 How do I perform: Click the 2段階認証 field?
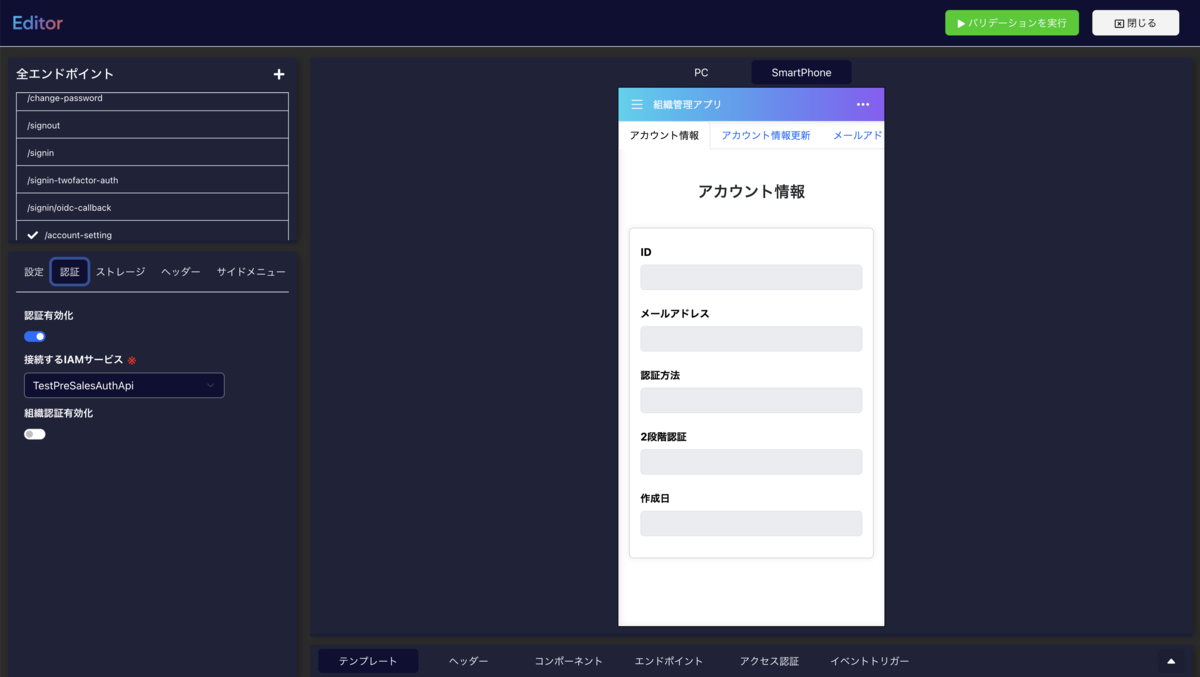(751, 462)
